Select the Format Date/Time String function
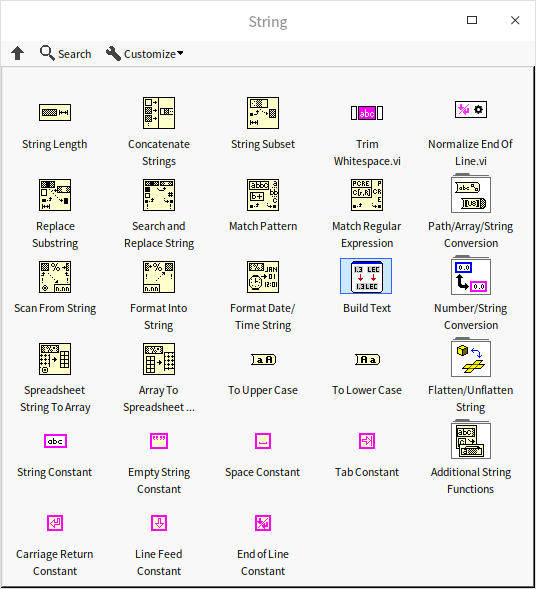Screen dimensions: 536x589 pos(263,277)
